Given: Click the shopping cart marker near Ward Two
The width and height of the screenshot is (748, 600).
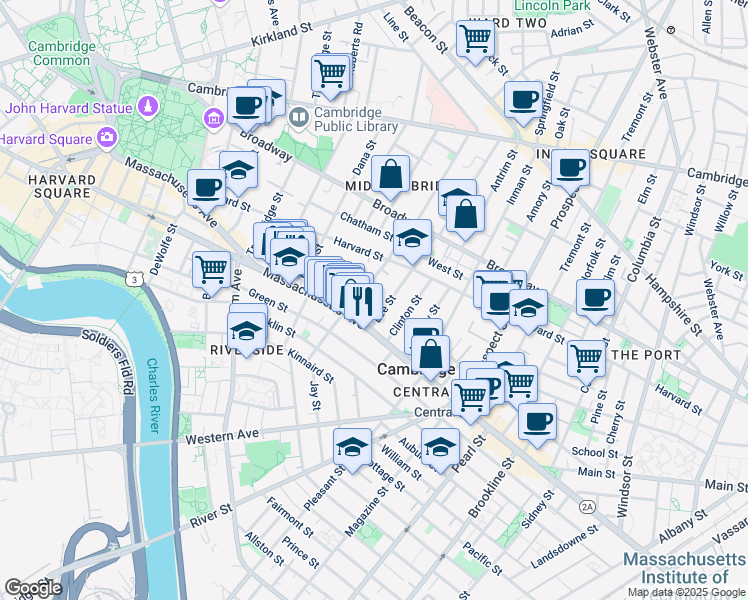Looking at the screenshot, I should point(475,42).
